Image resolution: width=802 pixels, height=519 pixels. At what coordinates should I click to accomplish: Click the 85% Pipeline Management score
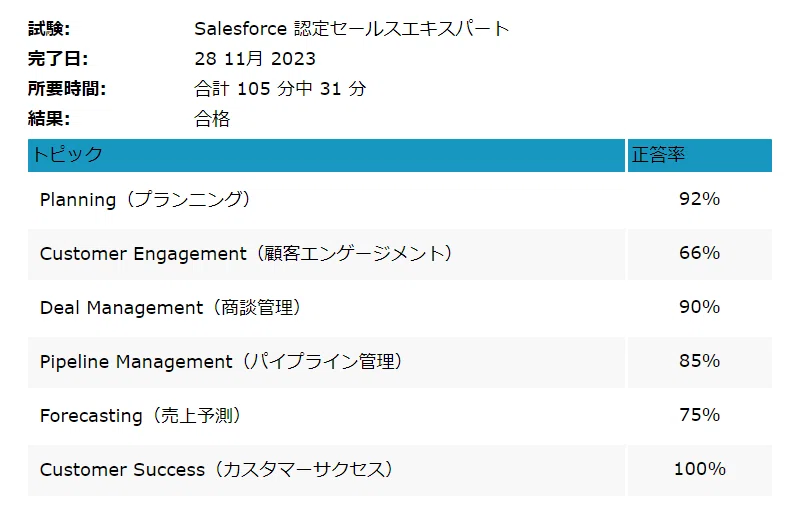point(699,361)
